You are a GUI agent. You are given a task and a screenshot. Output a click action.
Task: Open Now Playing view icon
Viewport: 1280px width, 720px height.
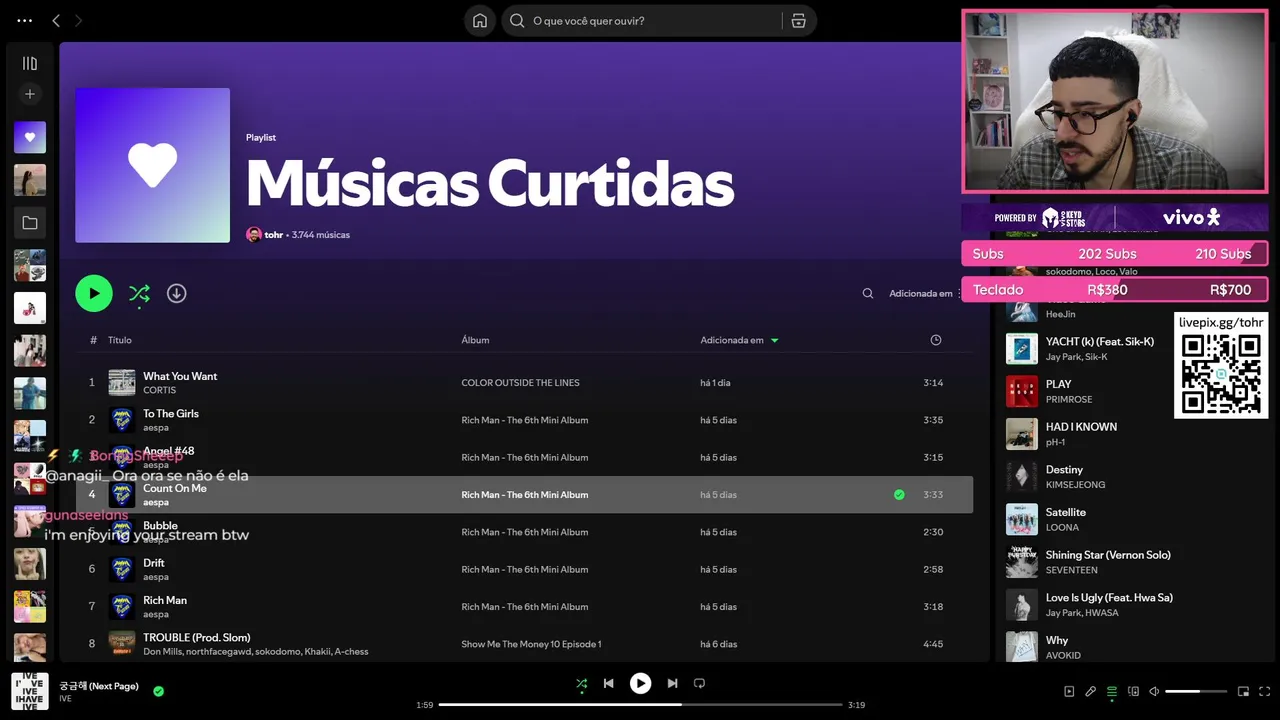[x=1069, y=691]
